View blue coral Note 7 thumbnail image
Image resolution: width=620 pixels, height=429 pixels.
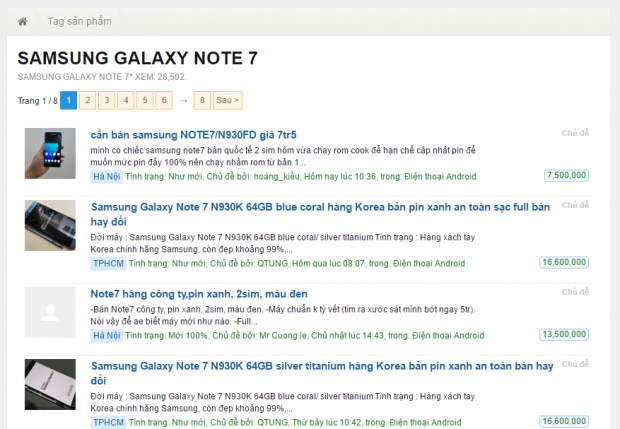coord(50,225)
